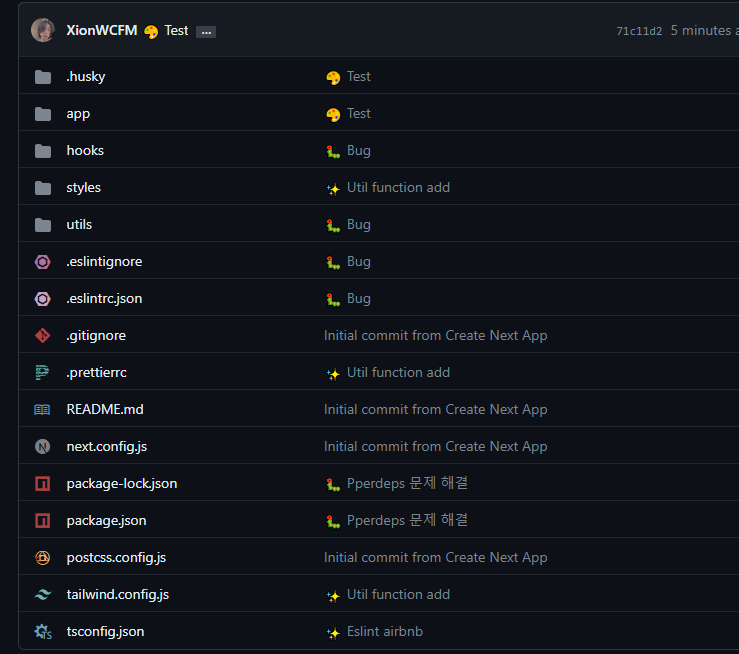Screen dimensions: 739x654
Task: Open the .gitignore file
Action: click(96, 335)
